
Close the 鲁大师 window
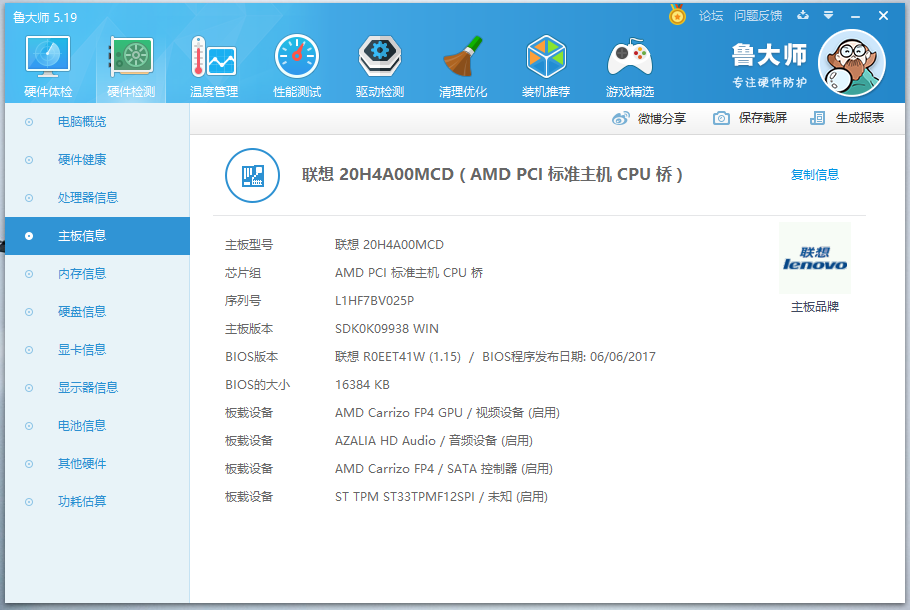point(883,16)
